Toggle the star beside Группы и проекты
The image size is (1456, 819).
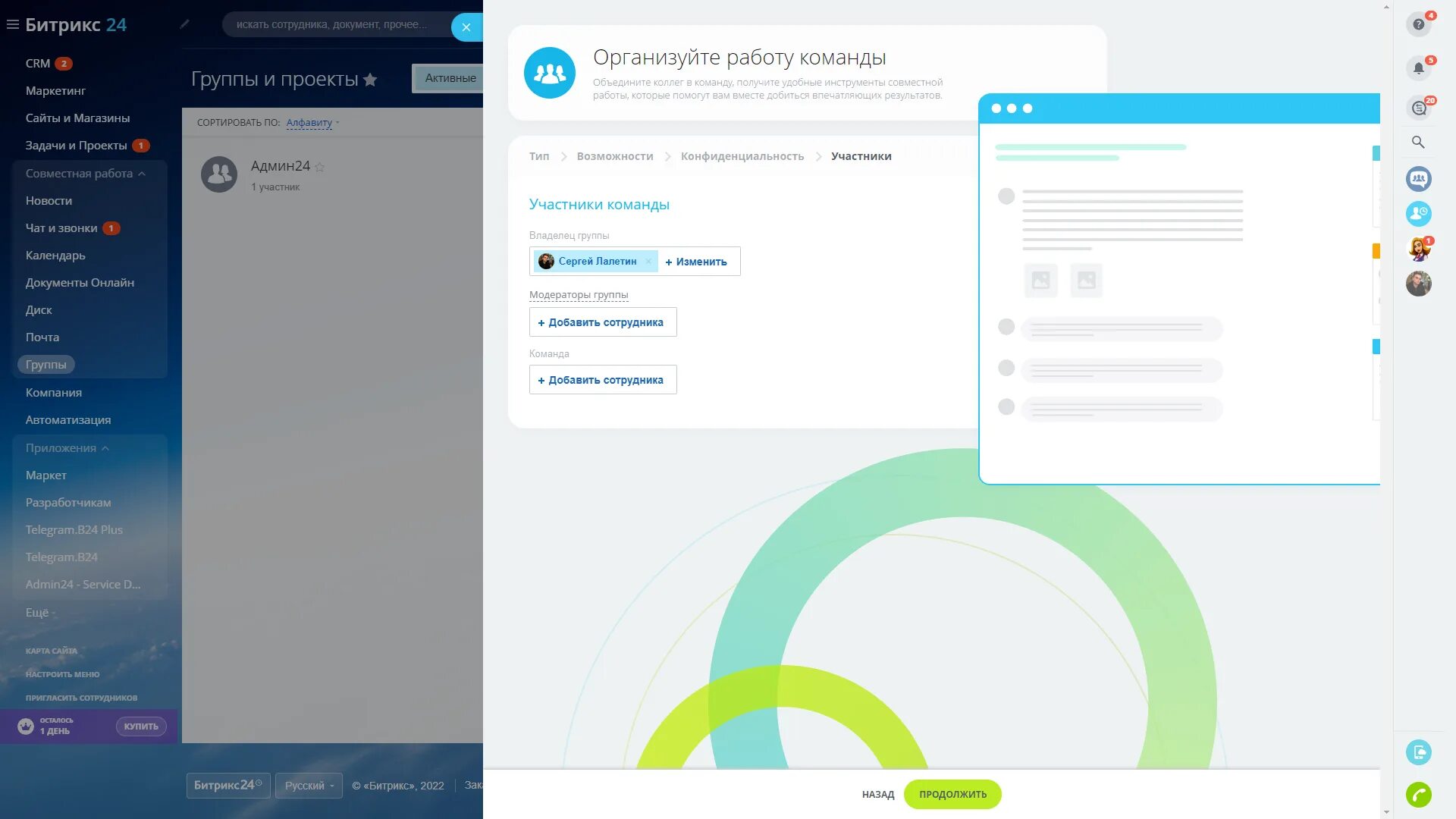point(370,80)
